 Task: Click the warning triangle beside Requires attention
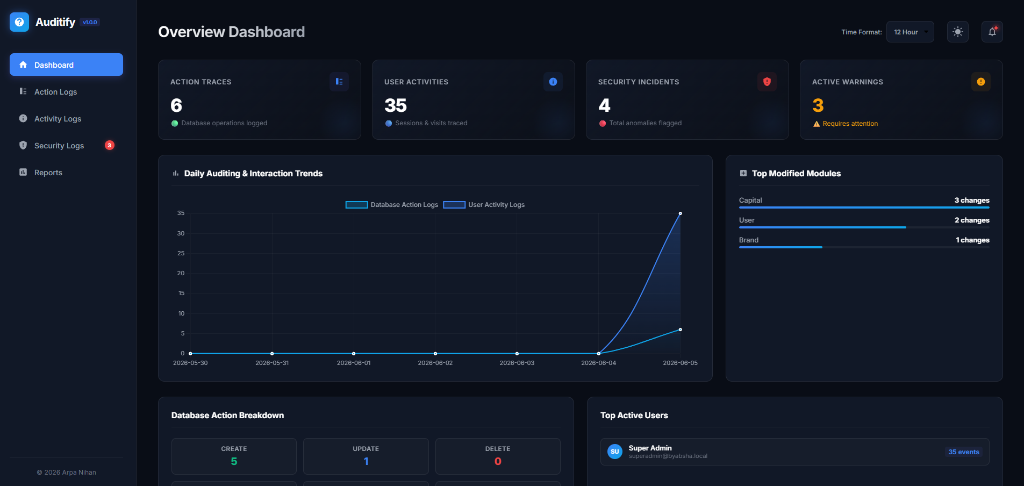816,123
